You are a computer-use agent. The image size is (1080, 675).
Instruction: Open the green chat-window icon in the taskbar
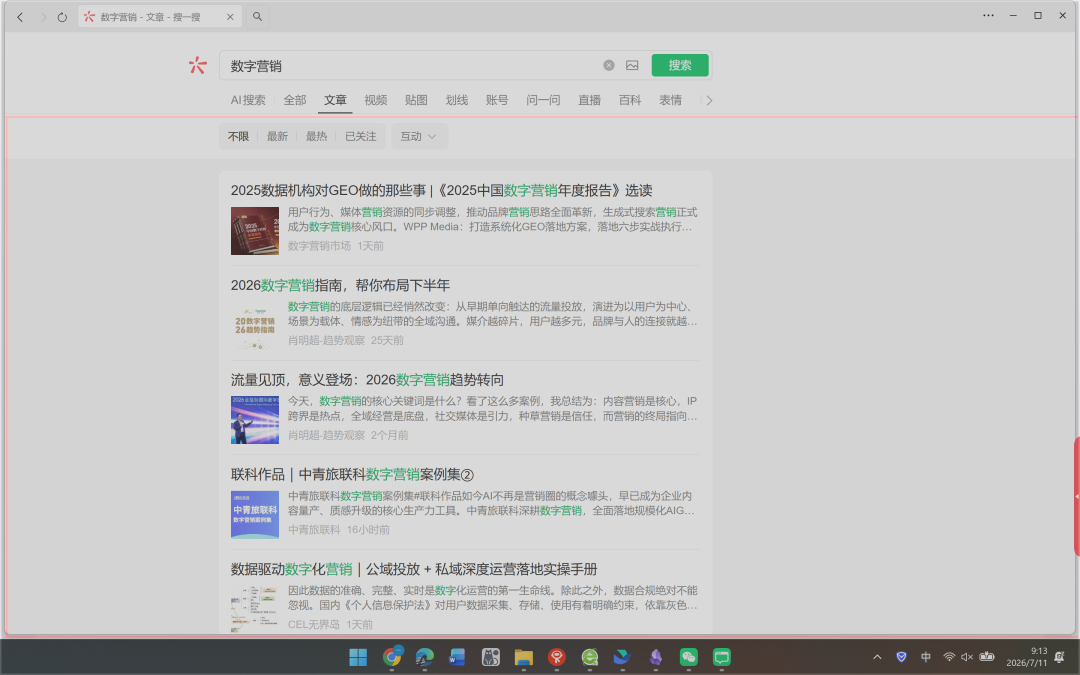(722, 657)
